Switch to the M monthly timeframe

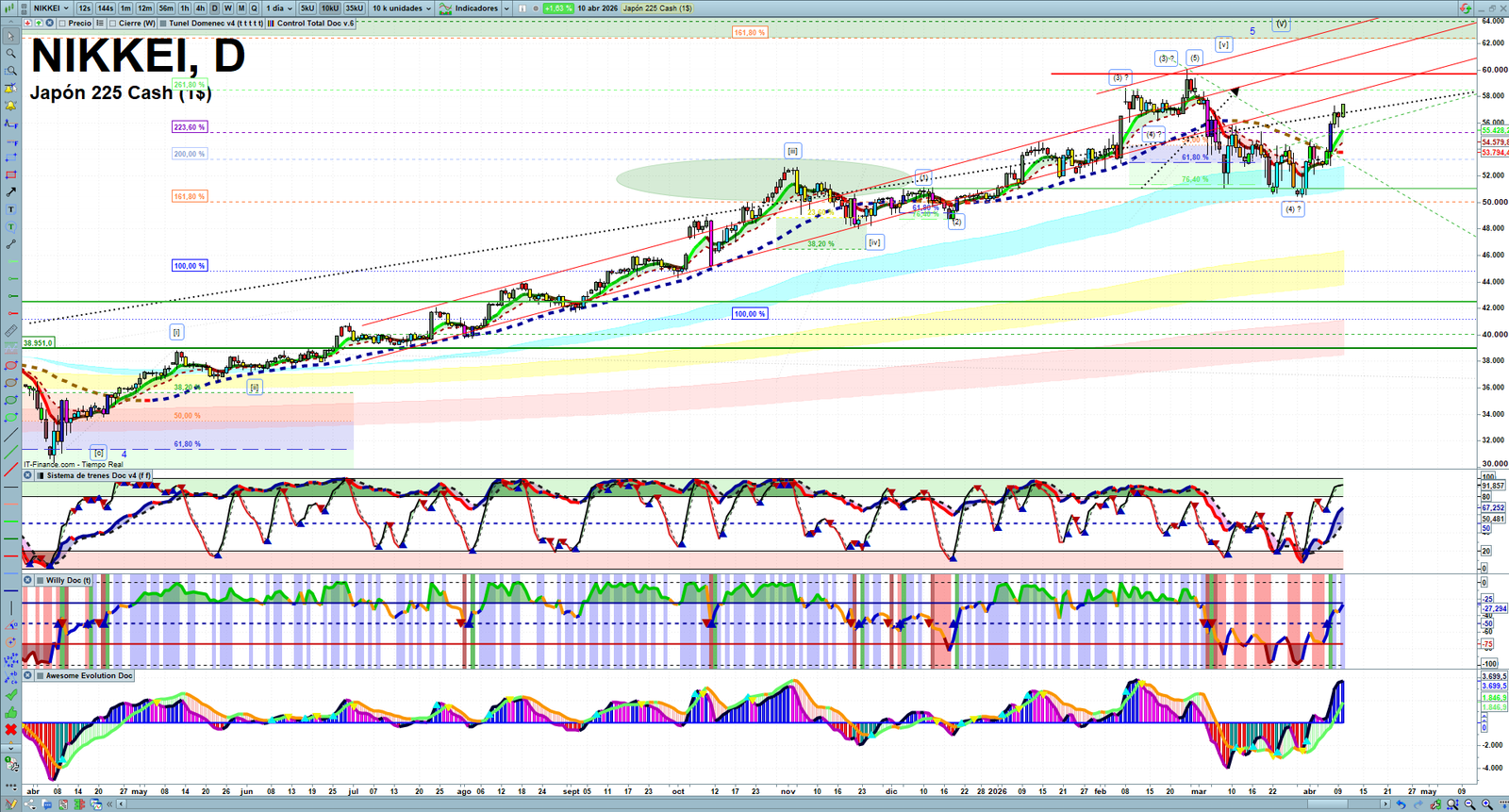[x=241, y=8]
